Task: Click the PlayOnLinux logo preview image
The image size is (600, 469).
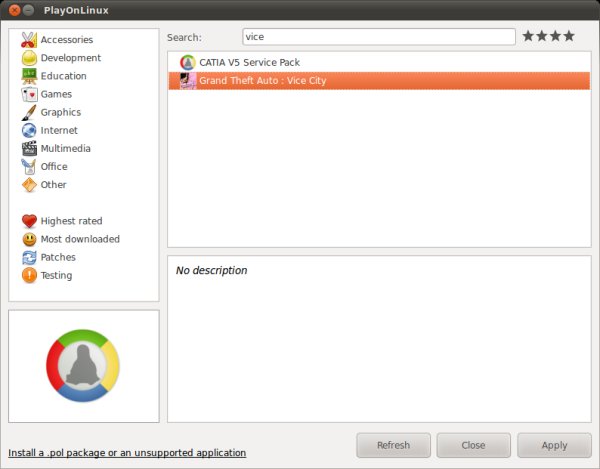Action: pyautogui.click(x=83, y=366)
